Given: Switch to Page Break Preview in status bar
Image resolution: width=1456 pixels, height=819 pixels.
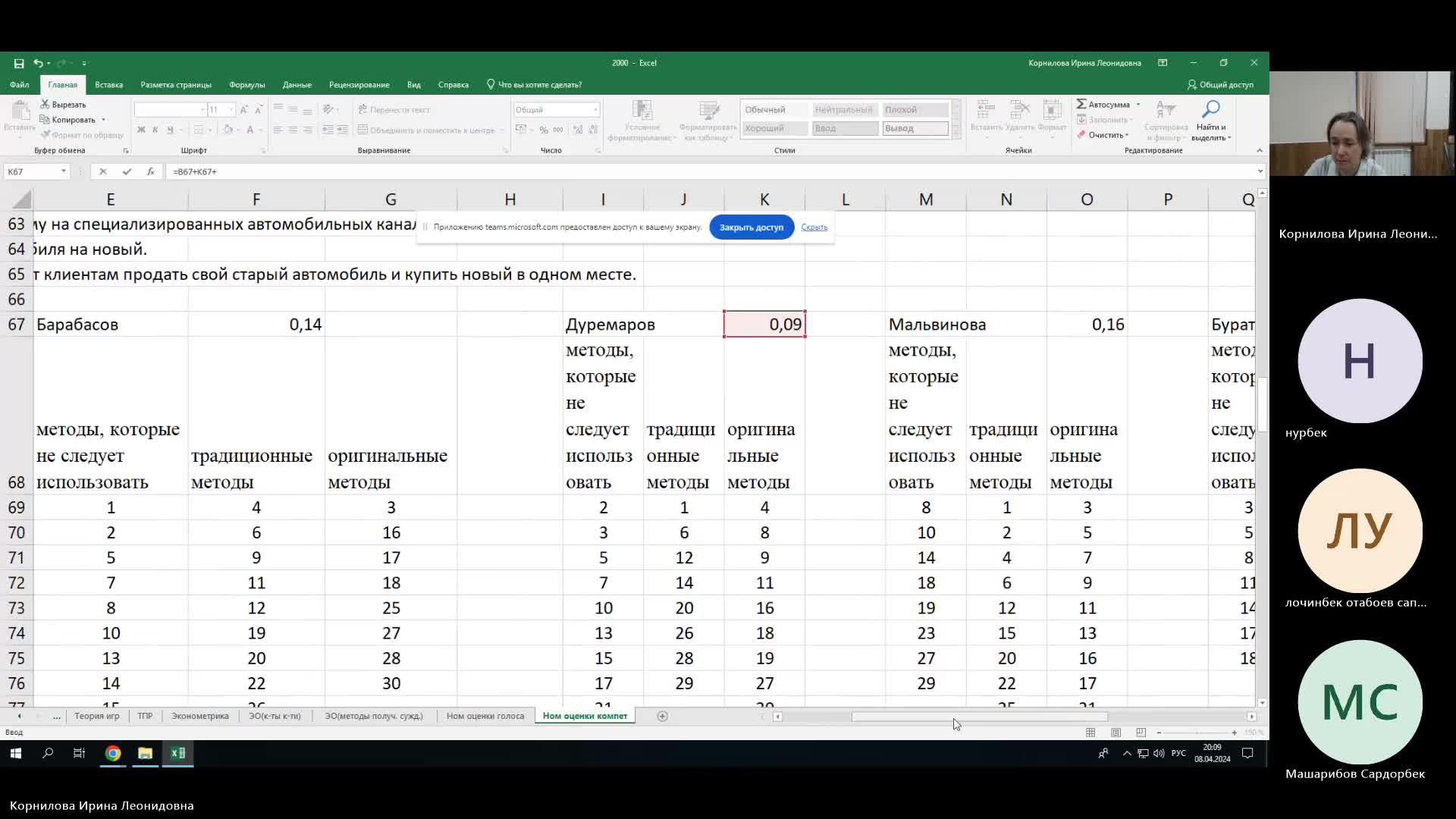Looking at the screenshot, I should click(x=1141, y=733).
